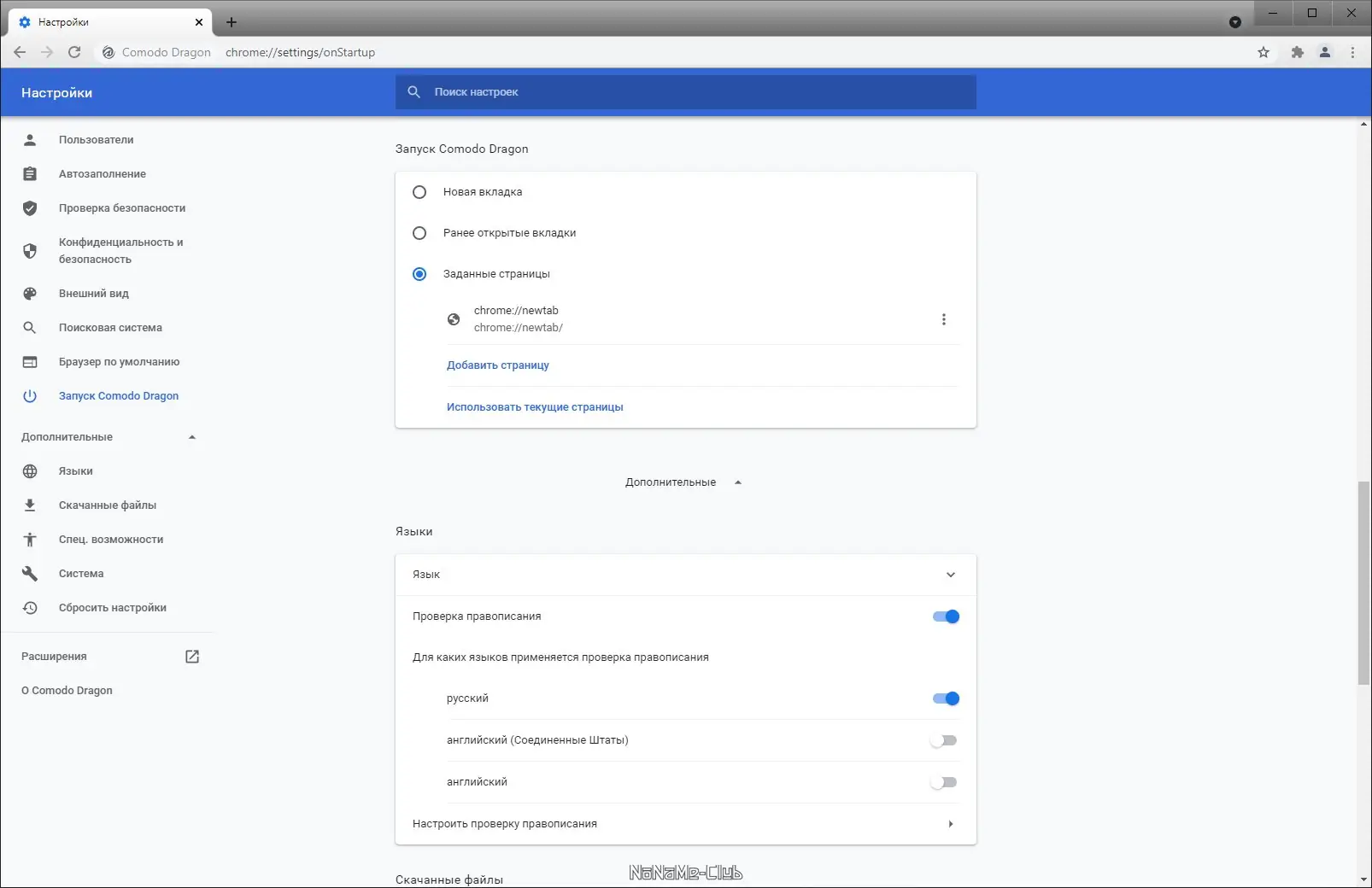Open Поисковая система section
The image size is (1372, 888).
110,328
